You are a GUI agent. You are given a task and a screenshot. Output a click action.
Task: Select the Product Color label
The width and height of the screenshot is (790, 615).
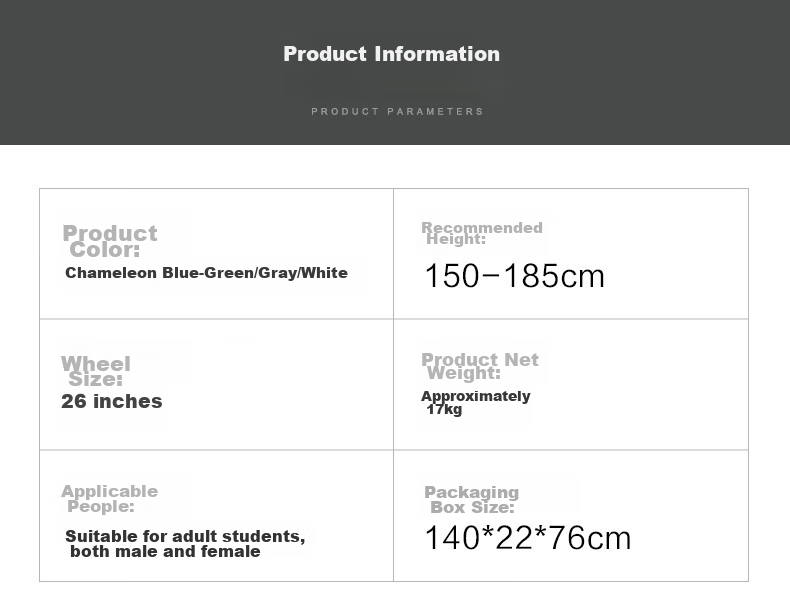110,241
